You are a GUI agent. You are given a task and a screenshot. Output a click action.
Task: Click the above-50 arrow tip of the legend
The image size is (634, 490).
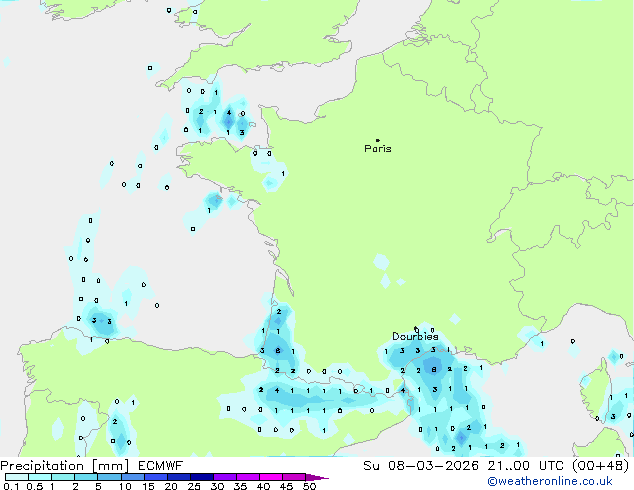pyautogui.click(x=317, y=477)
